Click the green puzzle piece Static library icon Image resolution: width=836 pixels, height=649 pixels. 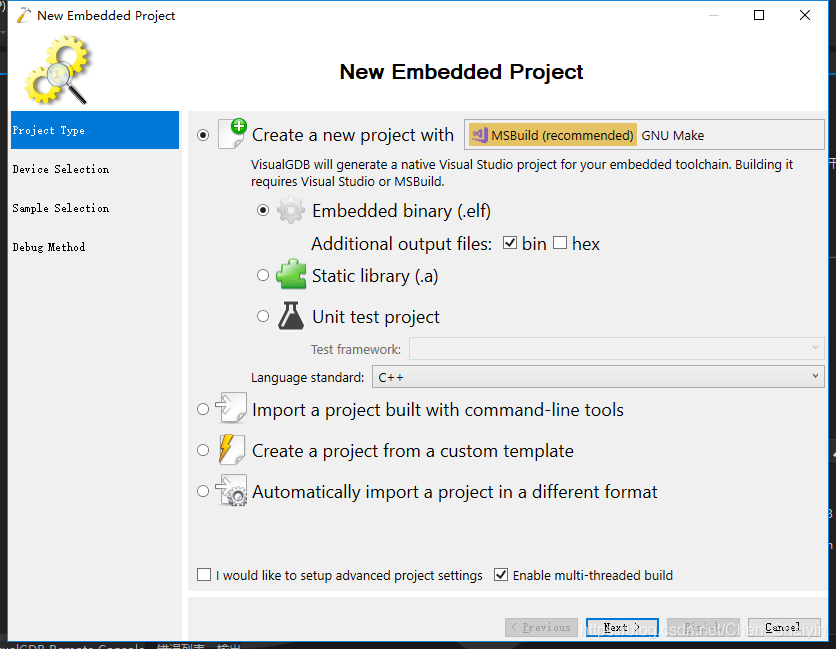pyautogui.click(x=291, y=274)
